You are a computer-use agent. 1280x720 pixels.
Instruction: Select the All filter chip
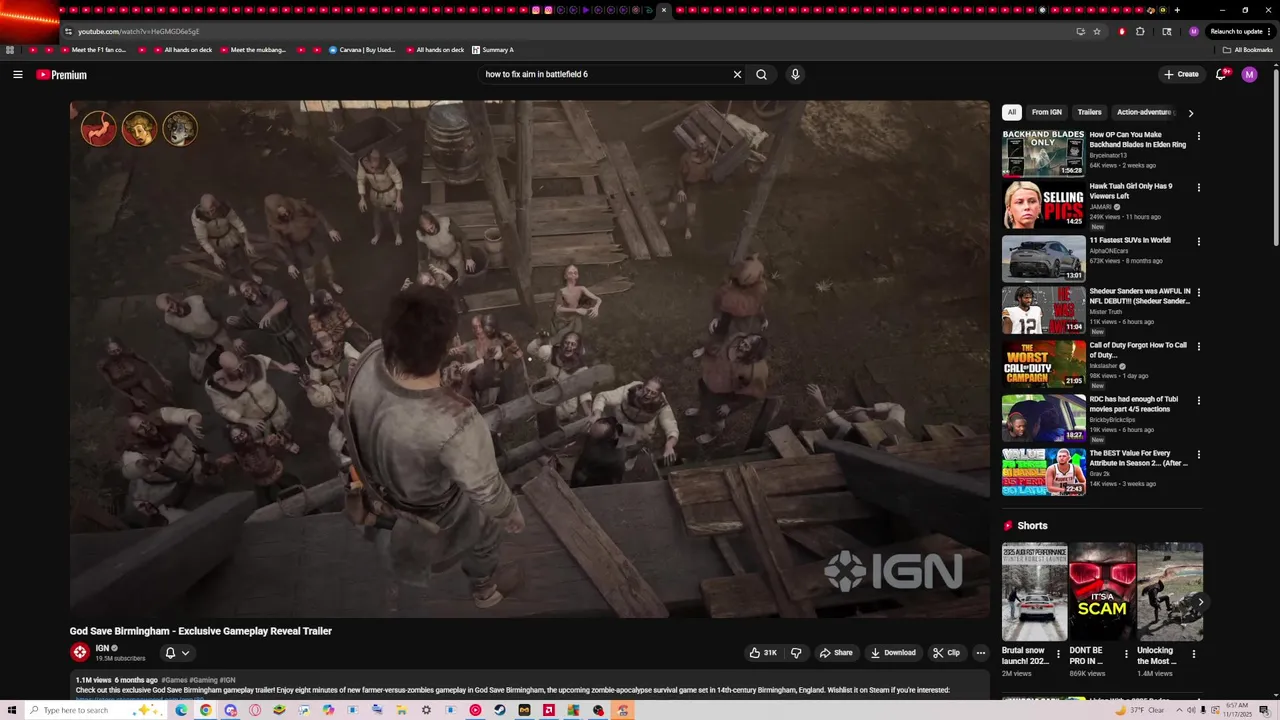pos(1012,112)
